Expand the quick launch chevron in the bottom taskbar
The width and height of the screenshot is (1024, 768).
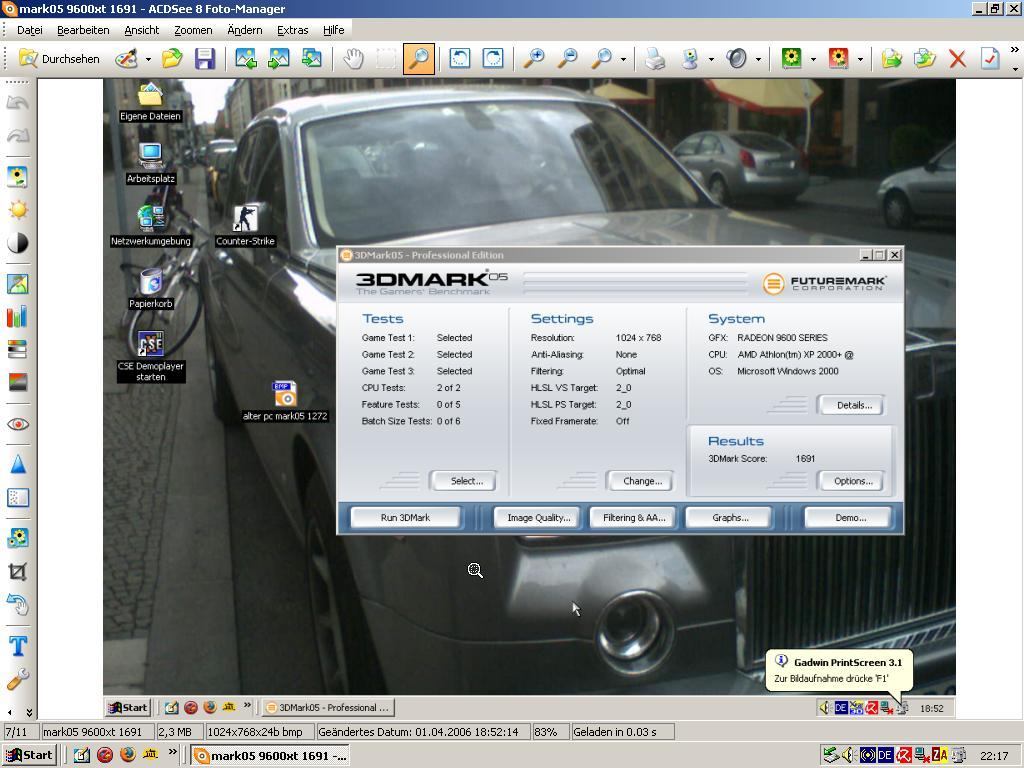(172, 752)
